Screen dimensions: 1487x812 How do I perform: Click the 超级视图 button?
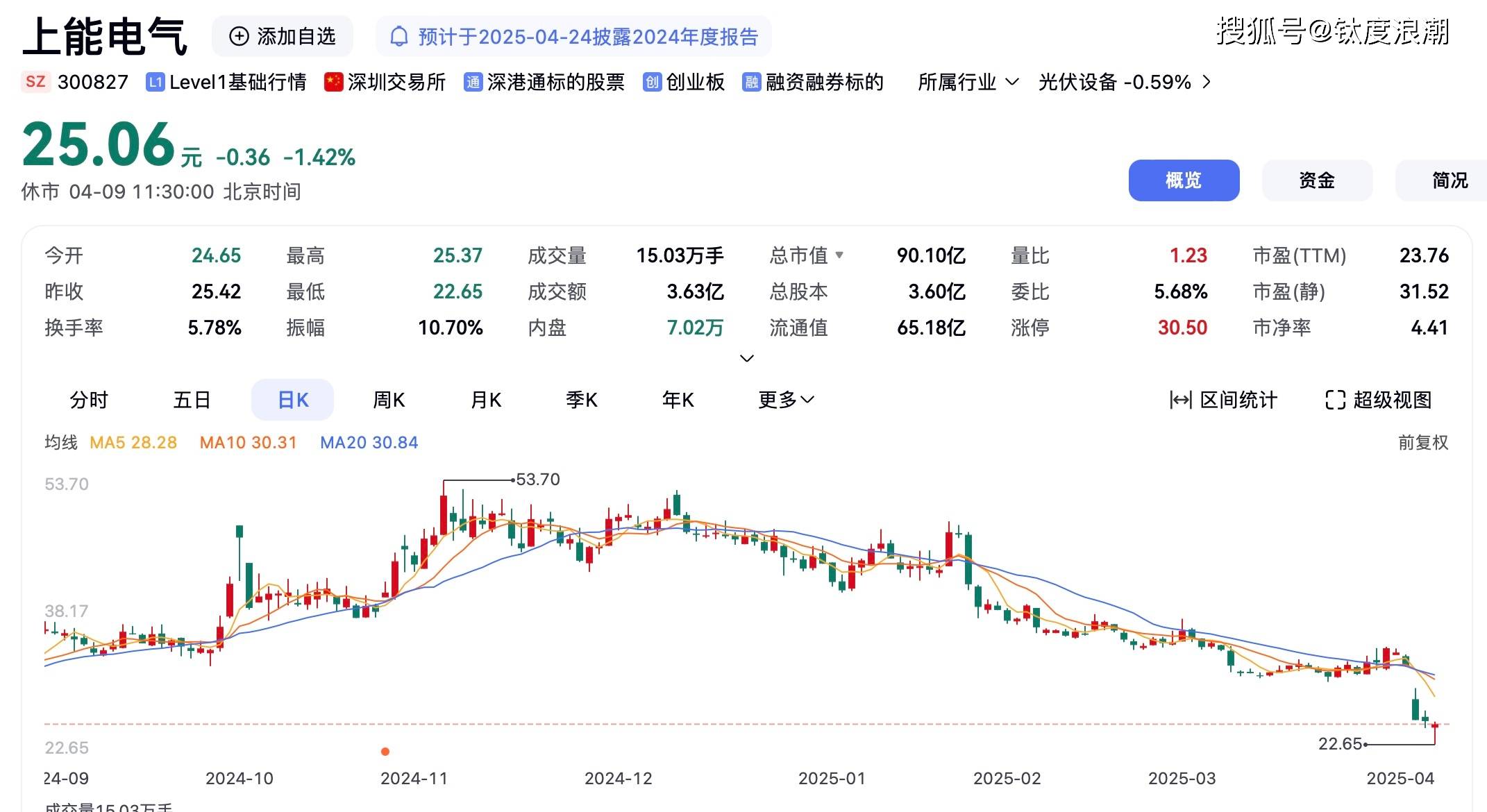click(x=1379, y=400)
